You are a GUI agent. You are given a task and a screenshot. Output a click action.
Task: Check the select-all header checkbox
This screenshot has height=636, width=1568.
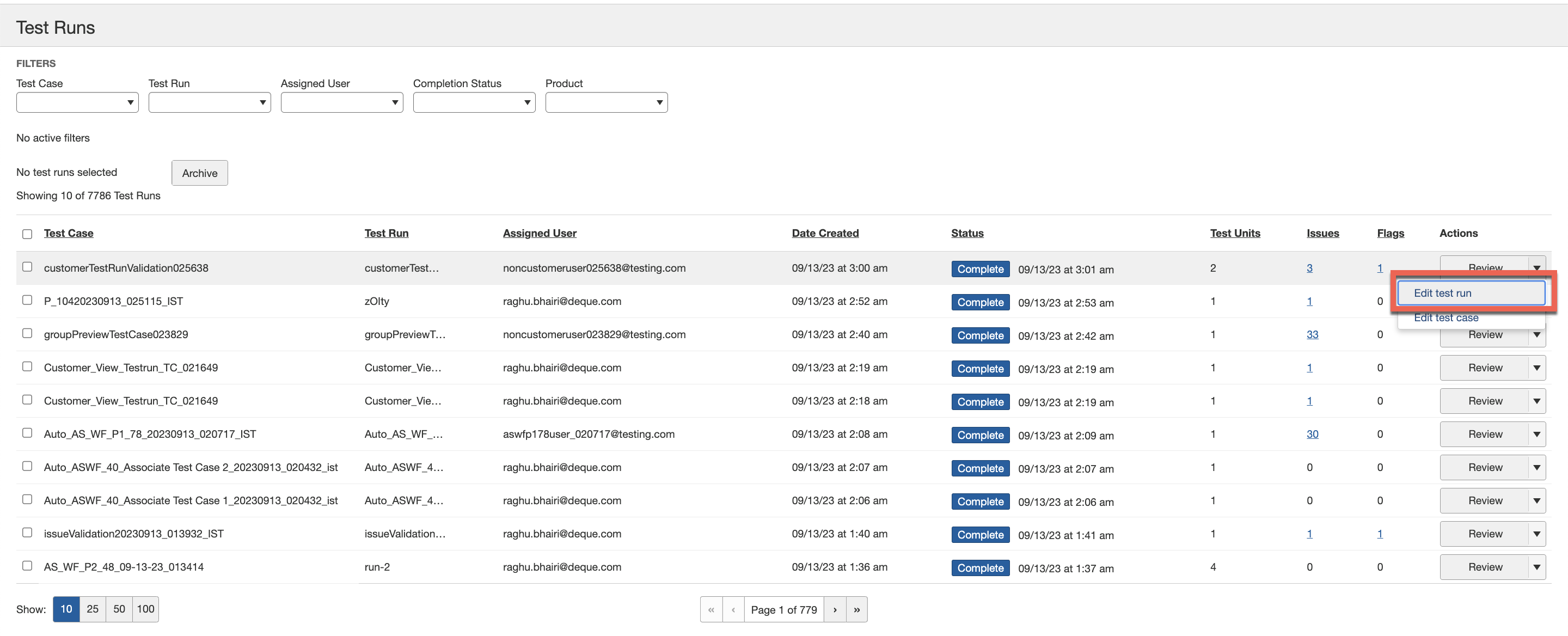coord(27,234)
